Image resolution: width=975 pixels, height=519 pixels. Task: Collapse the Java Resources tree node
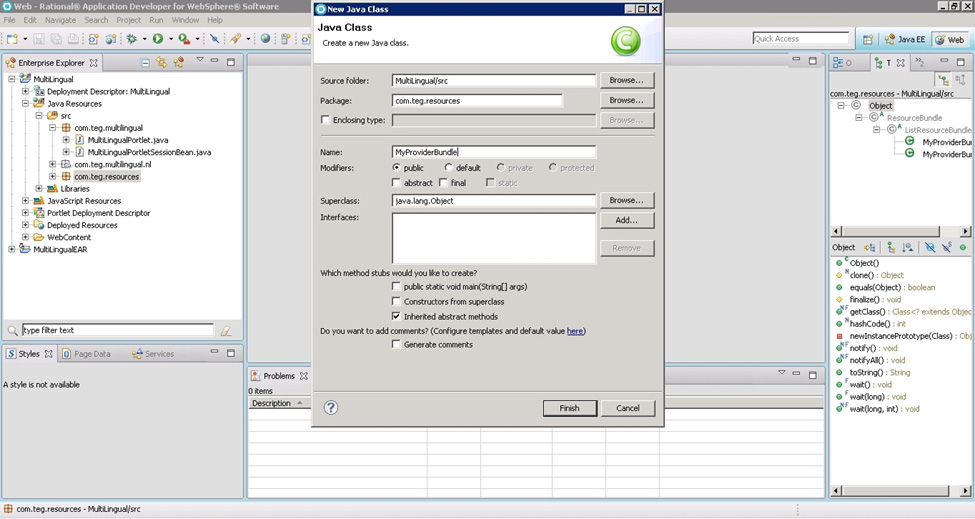pos(26,104)
